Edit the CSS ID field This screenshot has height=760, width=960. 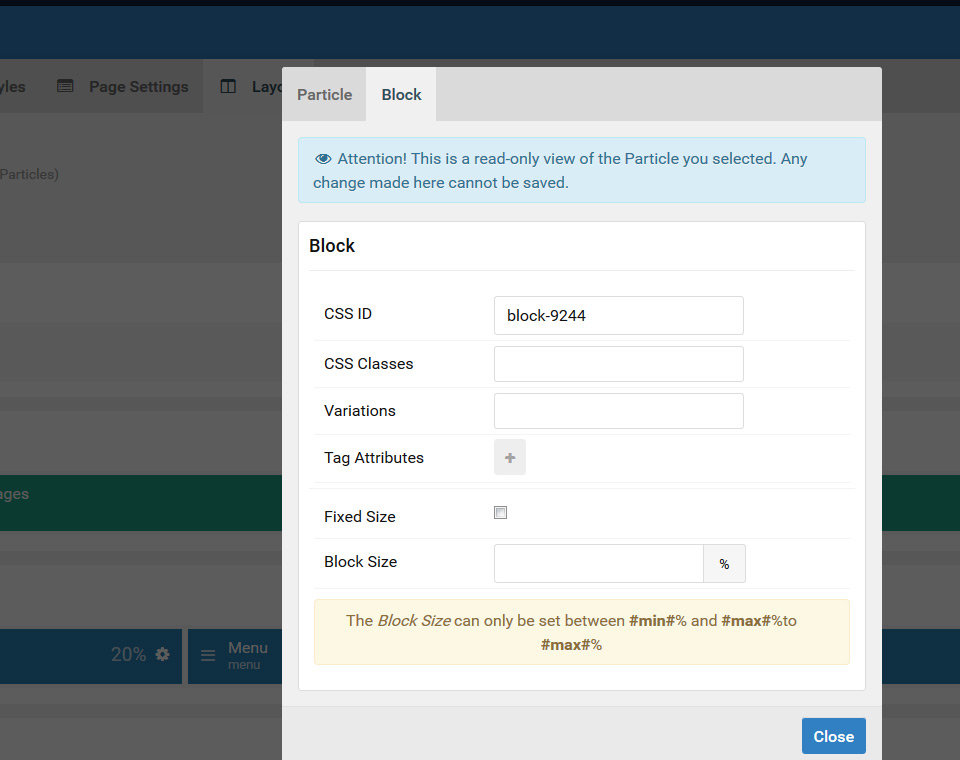(618, 315)
